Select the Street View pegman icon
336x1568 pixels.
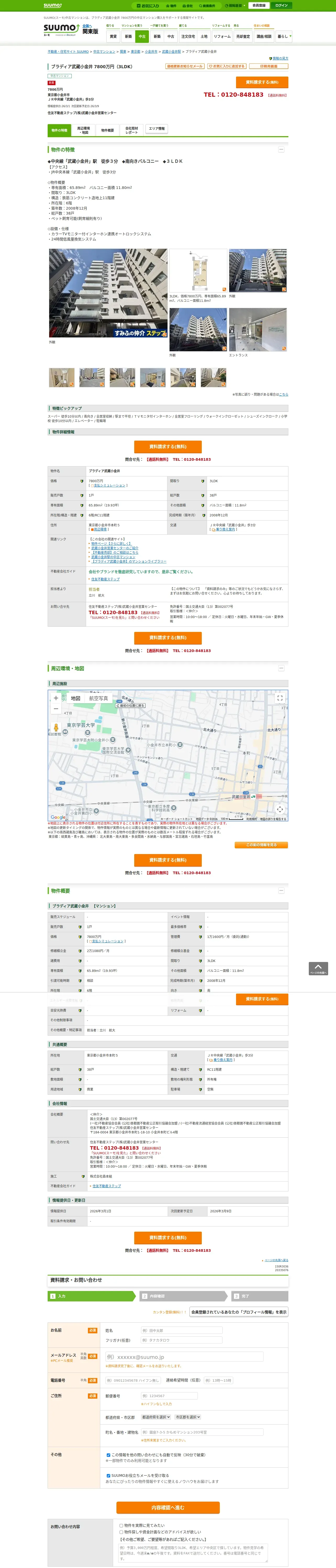click(56, 727)
